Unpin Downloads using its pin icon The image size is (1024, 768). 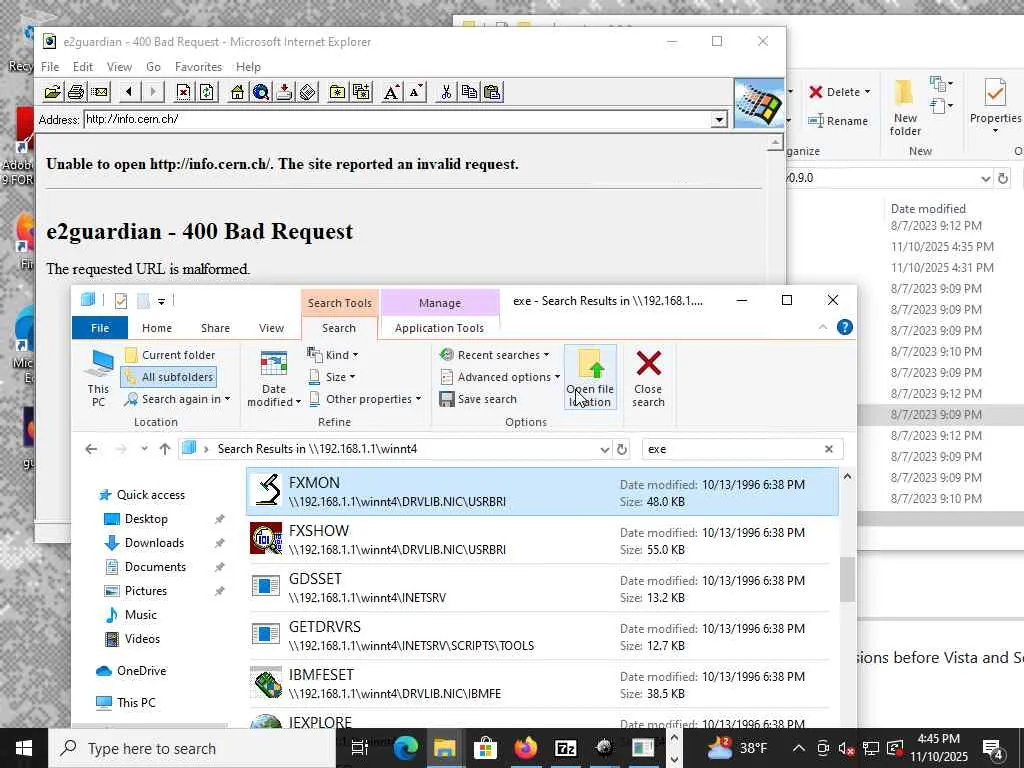click(x=219, y=543)
